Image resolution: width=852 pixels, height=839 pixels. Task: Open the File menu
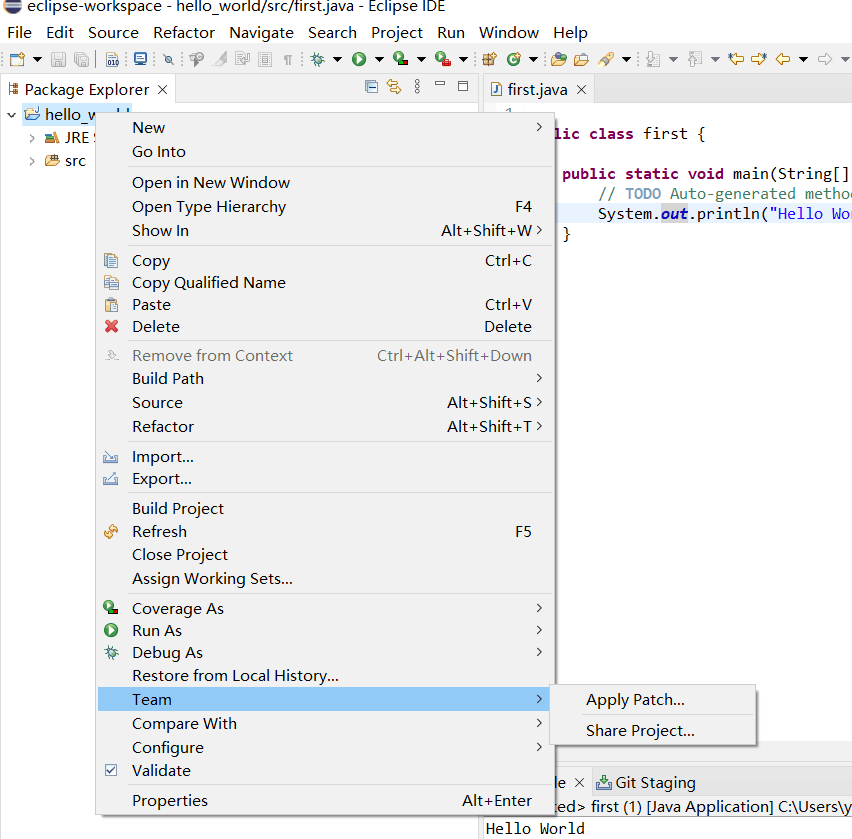tap(20, 33)
